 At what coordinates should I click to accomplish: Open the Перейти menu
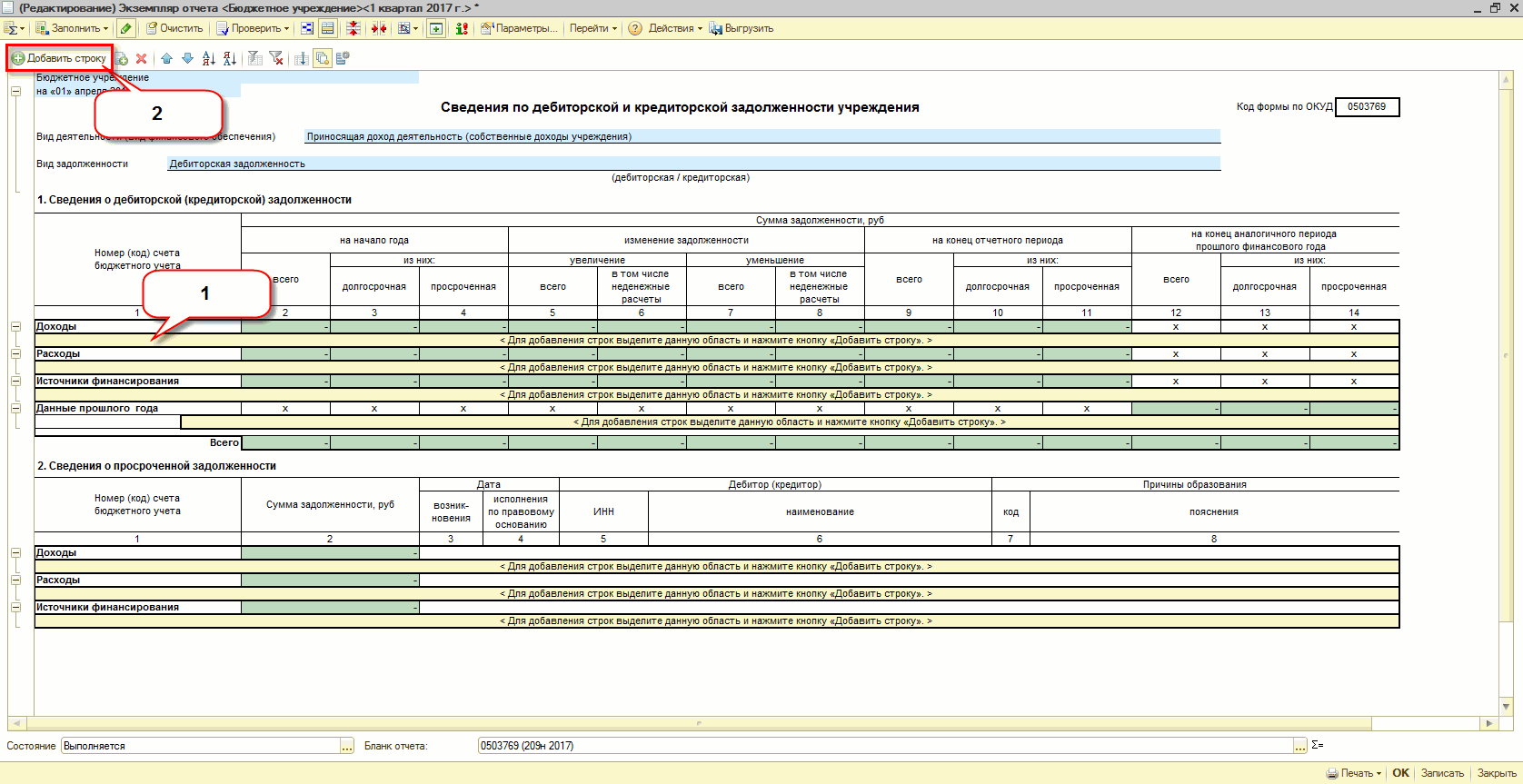pyautogui.click(x=593, y=28)
